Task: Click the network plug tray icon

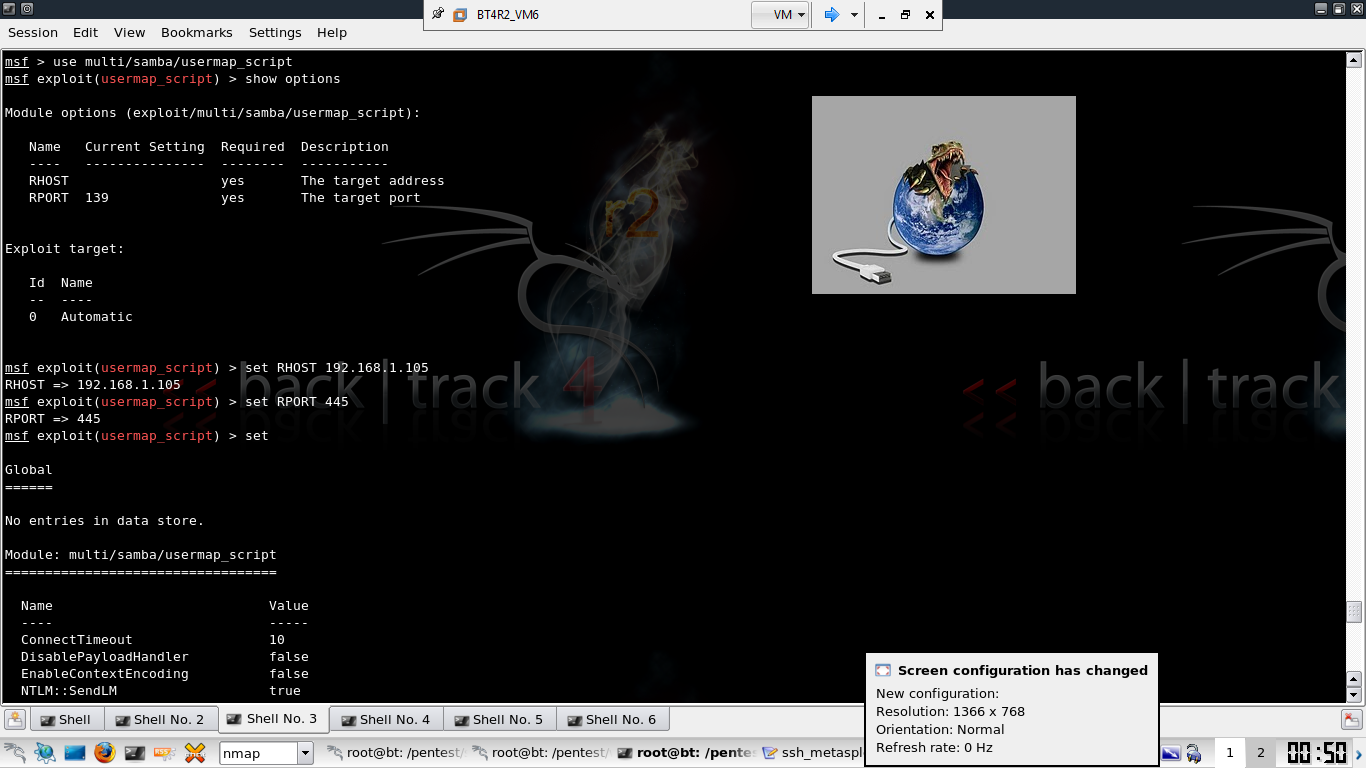Action: [1194, 753]
